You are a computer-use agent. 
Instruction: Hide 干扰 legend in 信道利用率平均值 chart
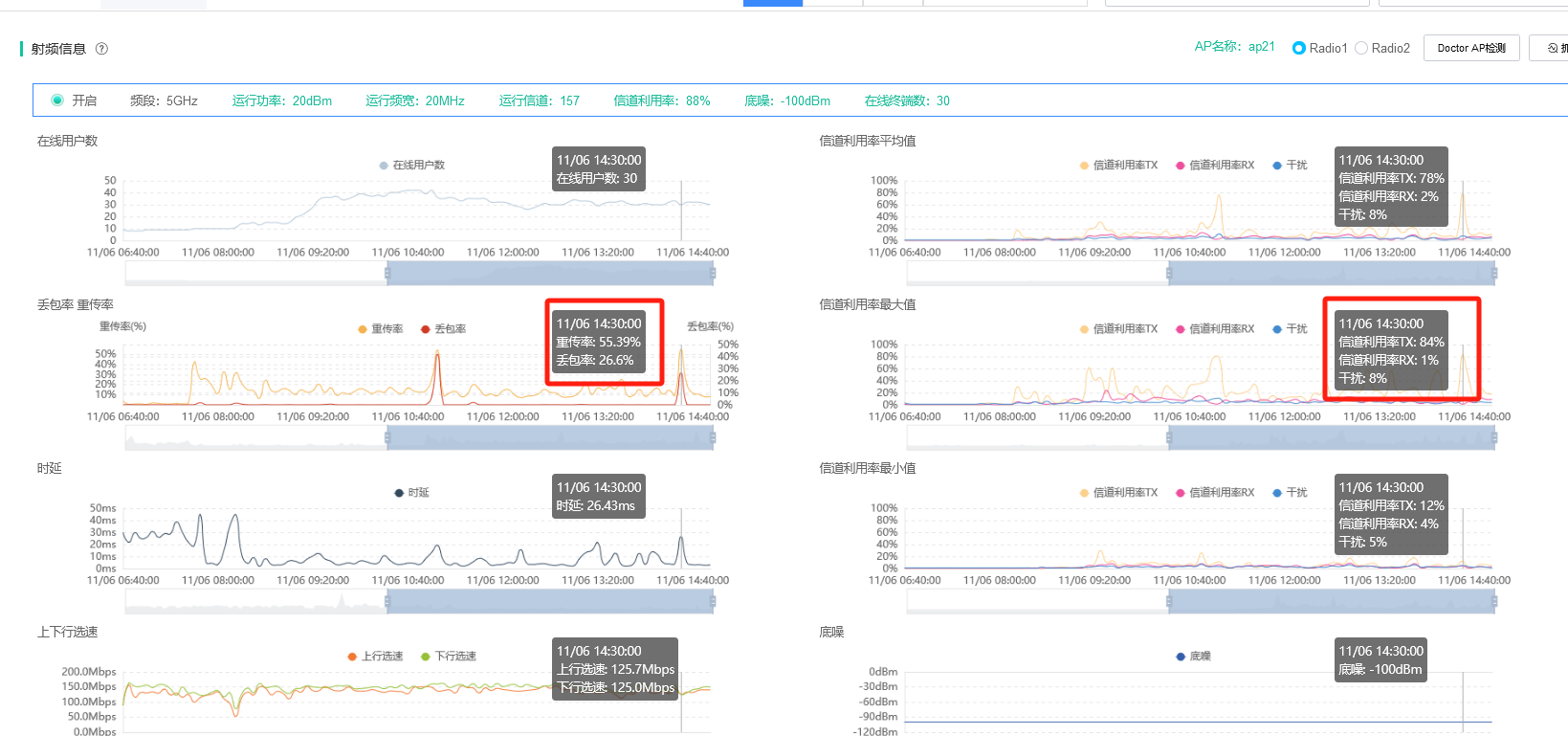(1290, 166)
